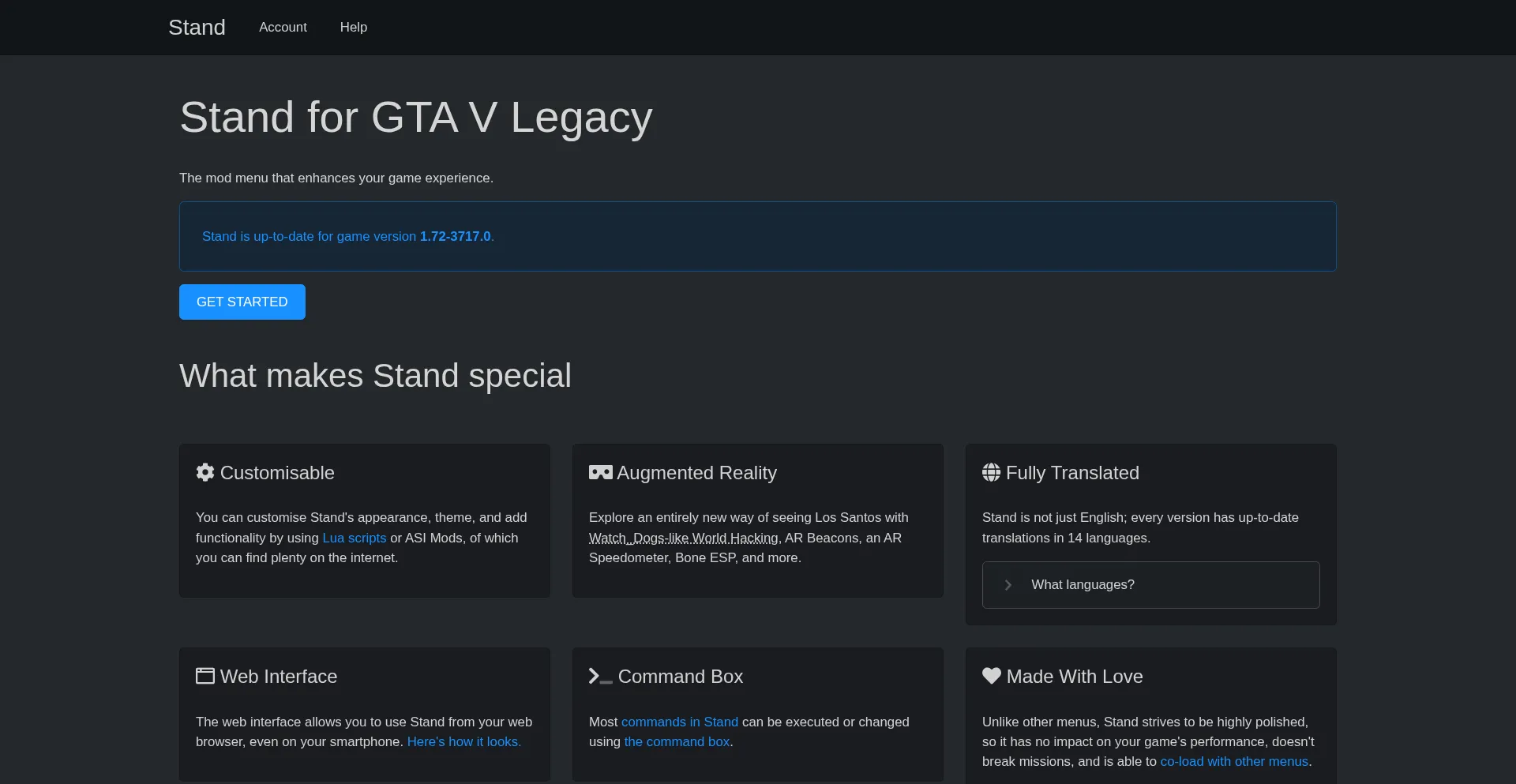Click the window icon beside Web Interface
Image resolution: width=1516 pixels, height=784 pixels.
tap(205, 676)
